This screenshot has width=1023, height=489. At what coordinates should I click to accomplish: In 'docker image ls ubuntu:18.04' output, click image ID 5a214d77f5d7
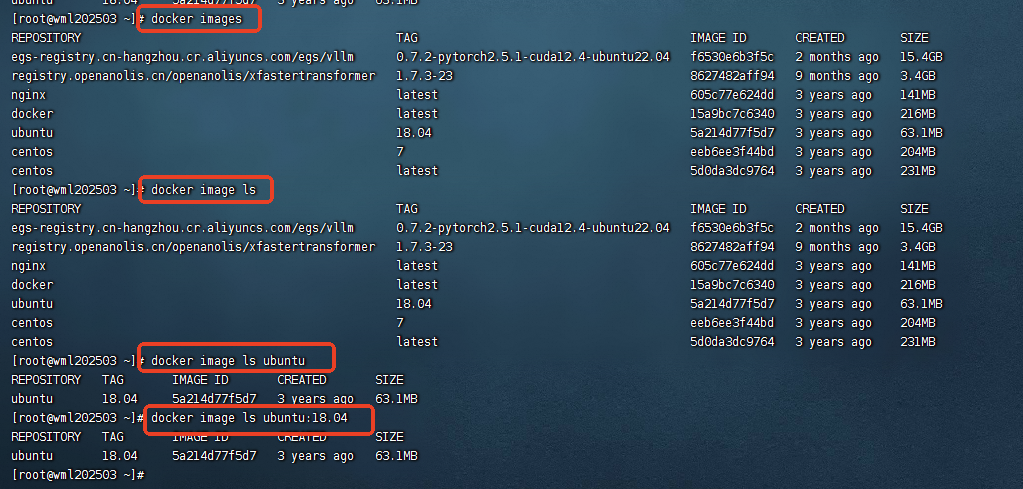coord(214,456)
